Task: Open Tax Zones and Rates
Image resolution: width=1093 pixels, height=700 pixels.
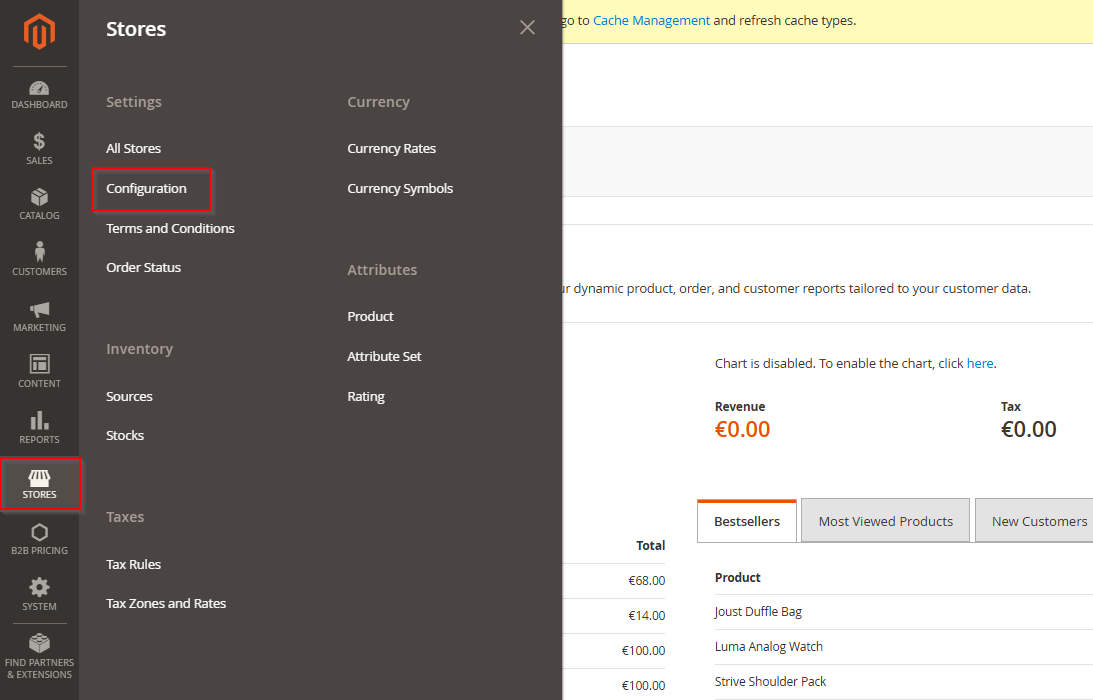Action: pos(166,603)
